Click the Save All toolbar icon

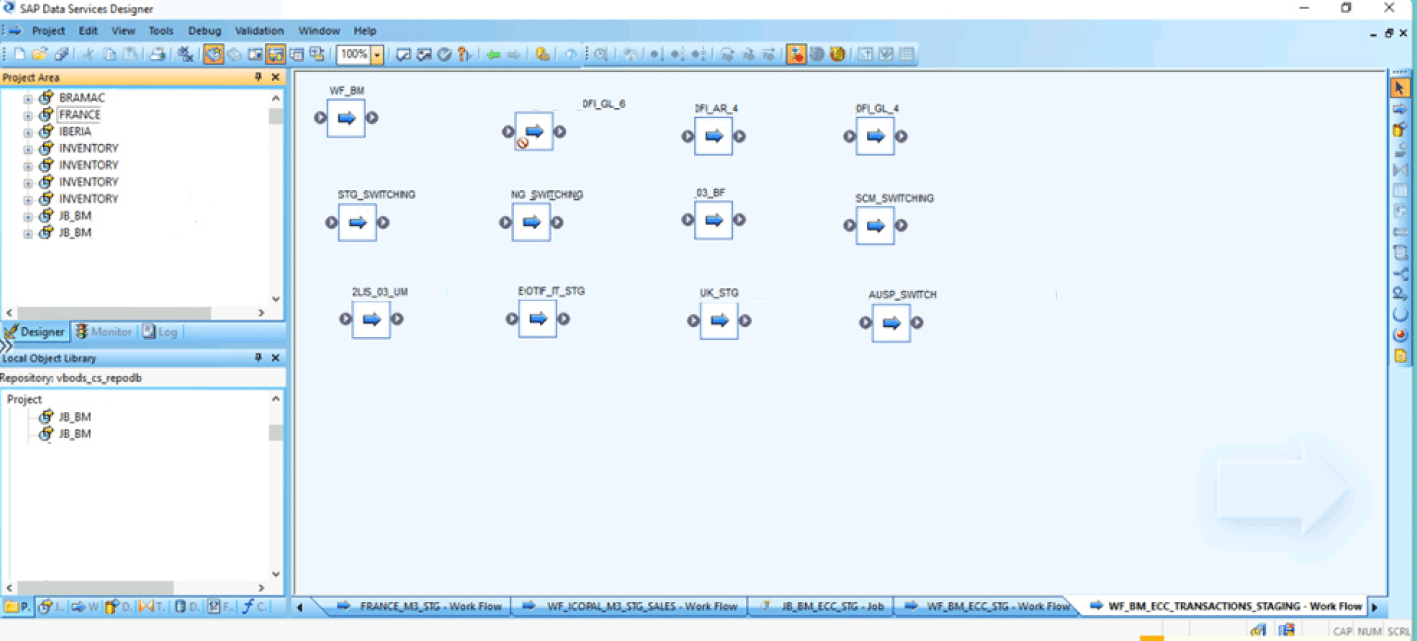tap(61, 54)
